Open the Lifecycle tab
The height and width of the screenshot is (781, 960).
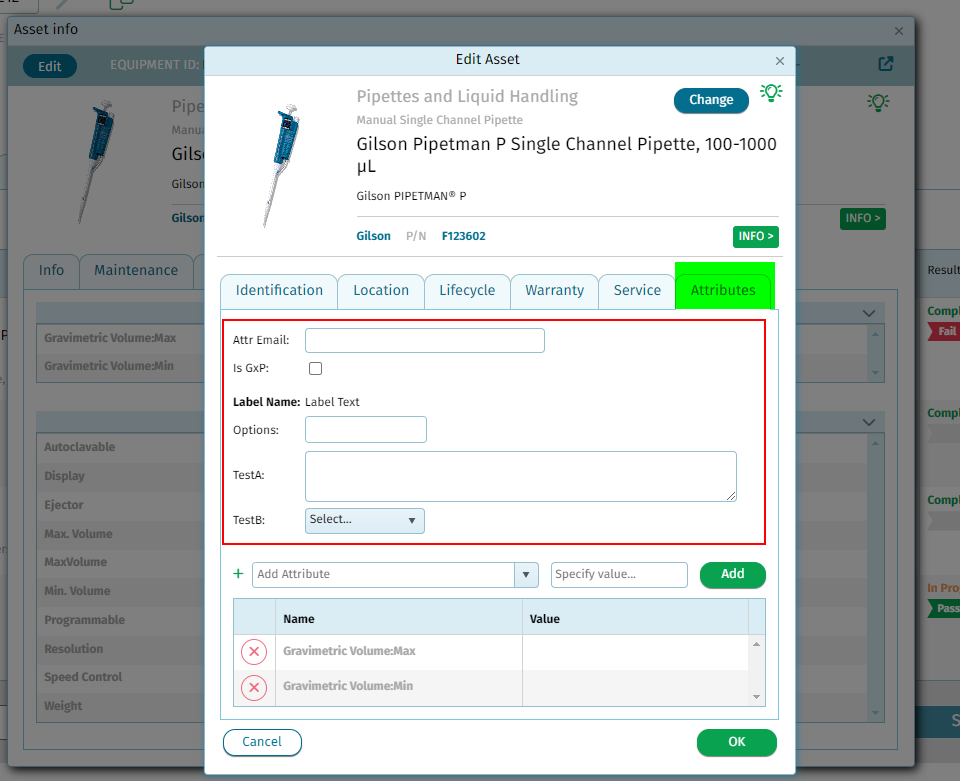pyautogui.click(x=467, y=291)
